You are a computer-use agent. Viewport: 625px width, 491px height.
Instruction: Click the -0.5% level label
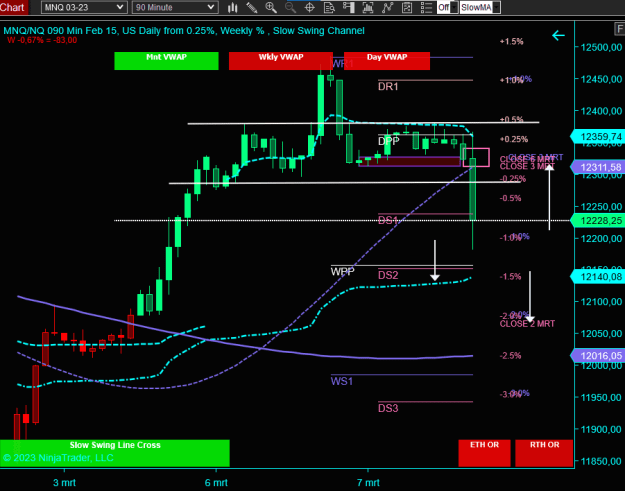tap(510, 198)
